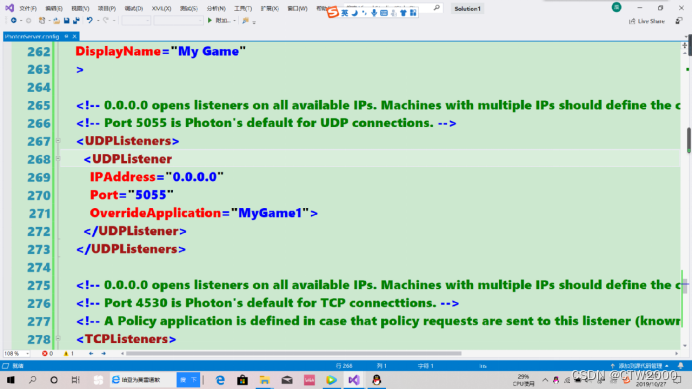Open Microsoft Edge from taskbar
The height and width of the screenshot is (390, 693).
click(220, 380)
